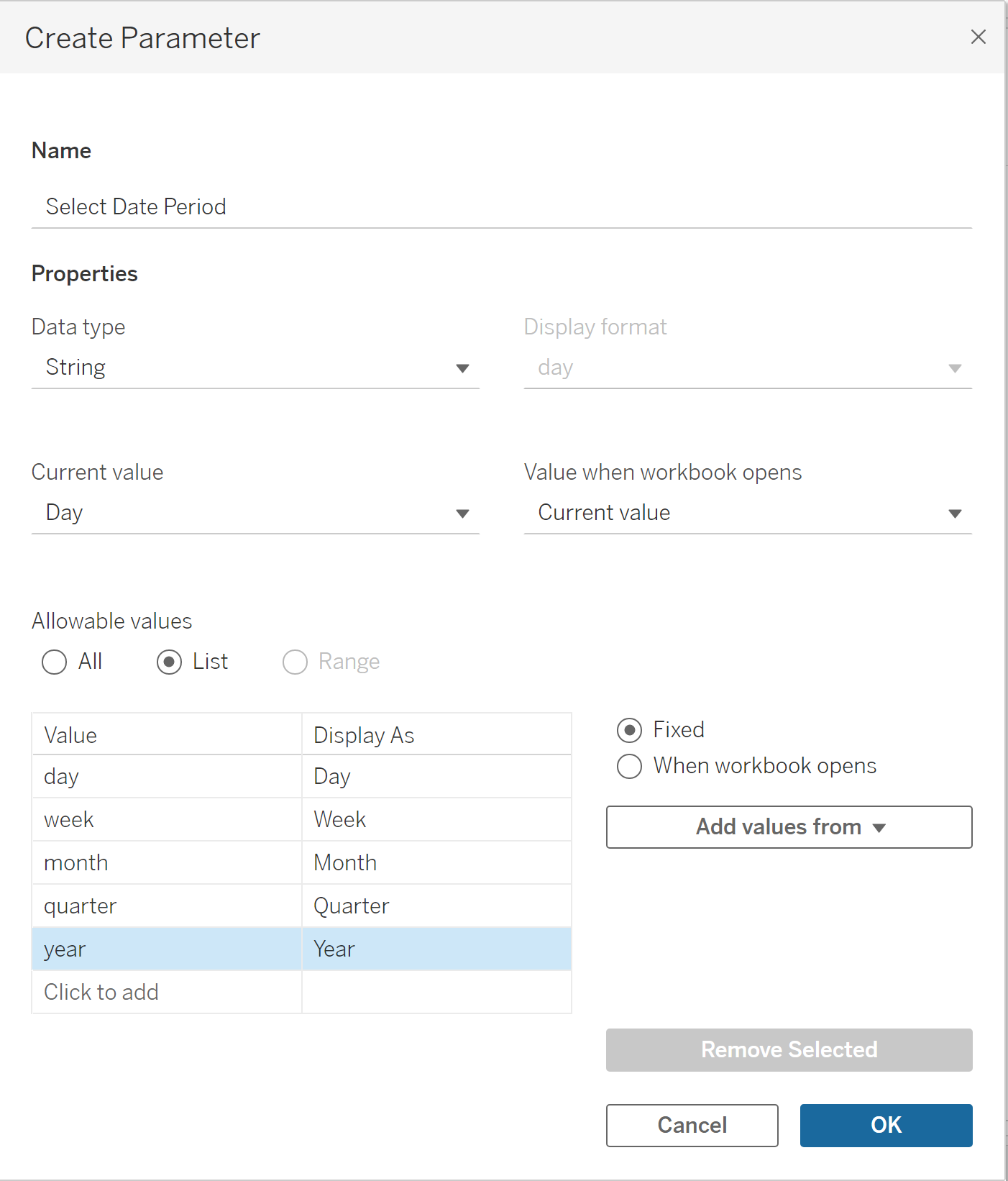Screen dimensions: 1008x1181
Task: Click the 'Week' Display As cell
Action: coord(436,820)
